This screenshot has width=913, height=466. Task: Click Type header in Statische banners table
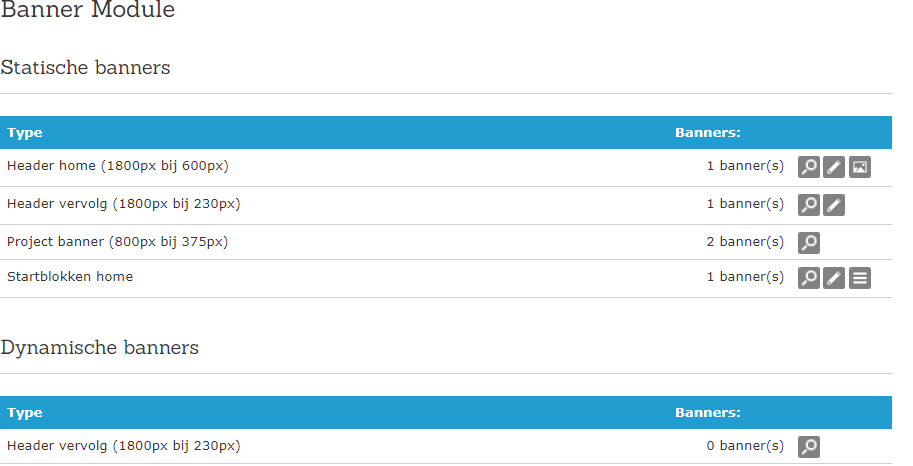[25, 133]
